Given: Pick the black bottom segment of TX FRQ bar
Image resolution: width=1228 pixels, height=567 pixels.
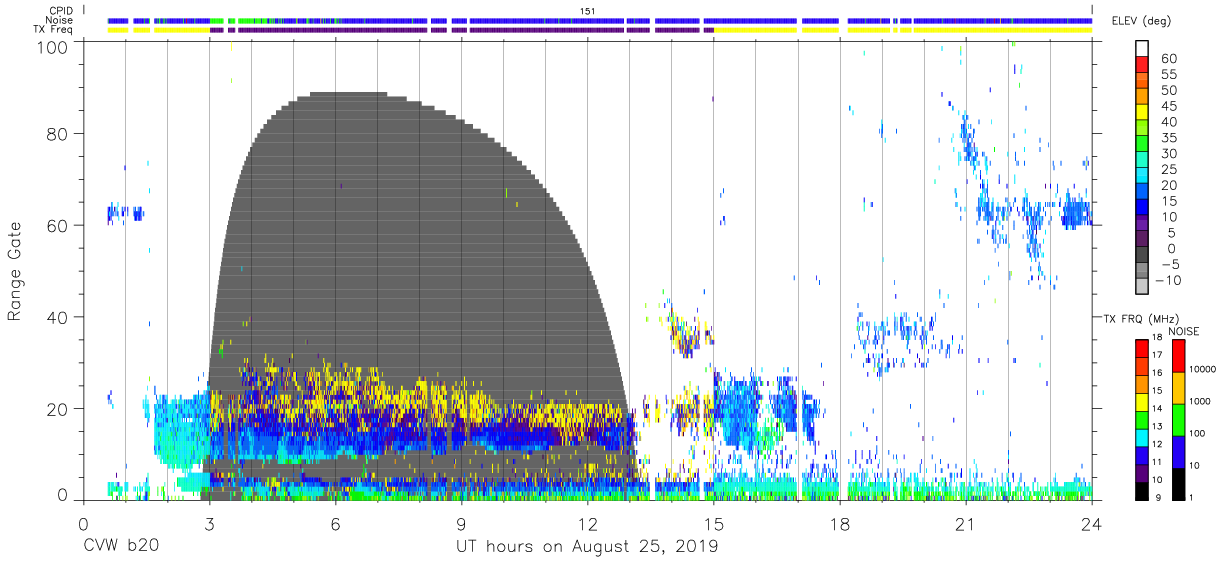Looking at the screenshot, I should (x=1143, y=489).
